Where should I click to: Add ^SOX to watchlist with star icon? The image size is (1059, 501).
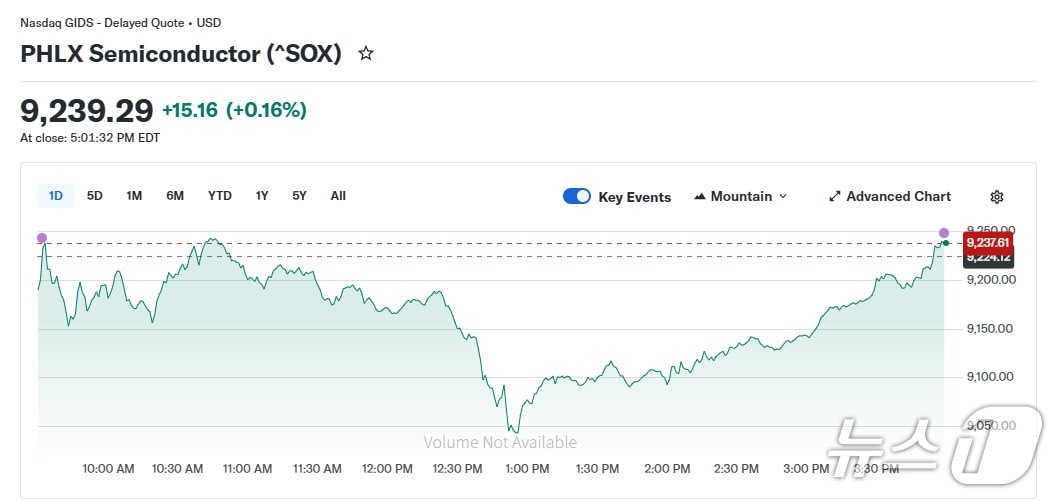coord(366,54)
